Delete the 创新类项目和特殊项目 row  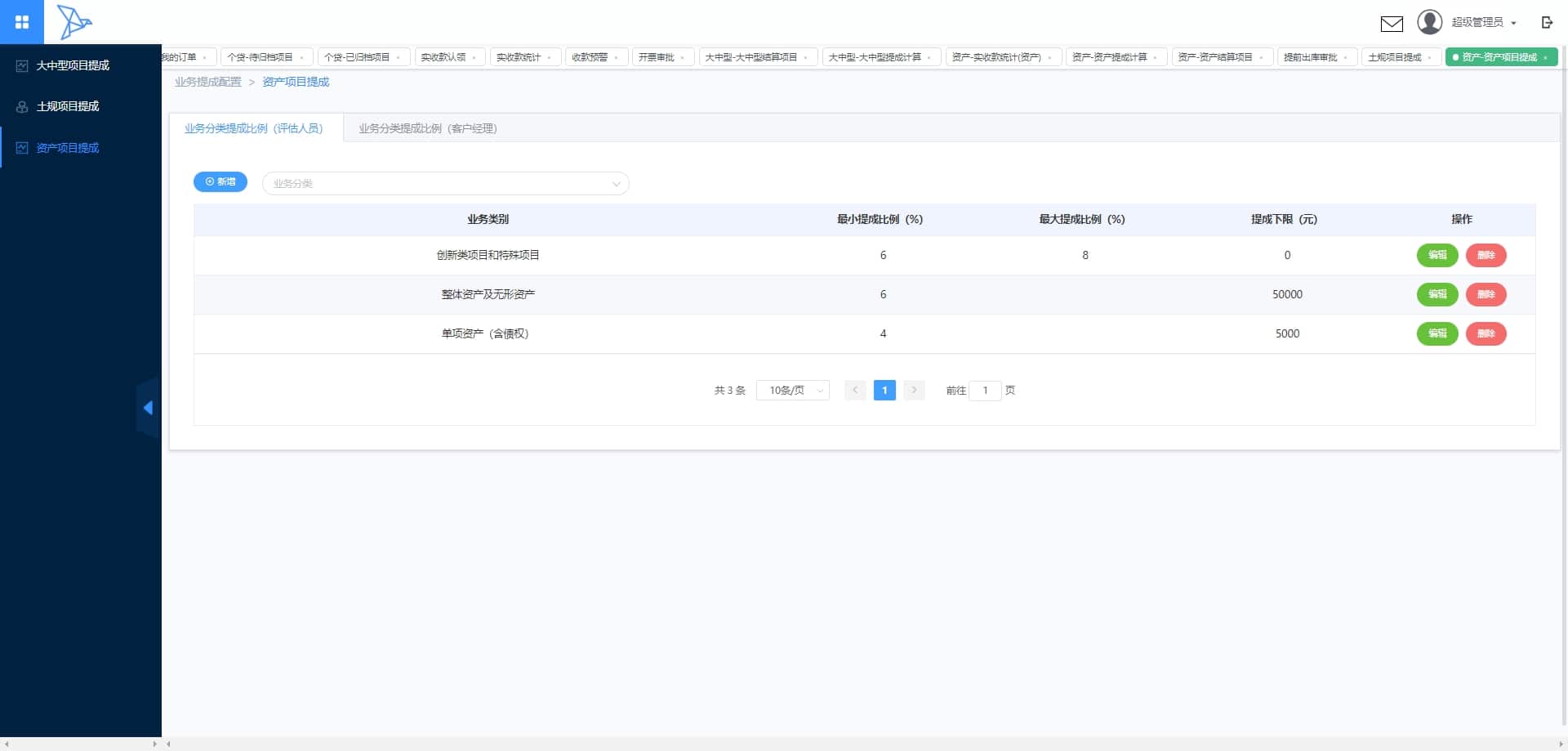(1486, 255)
